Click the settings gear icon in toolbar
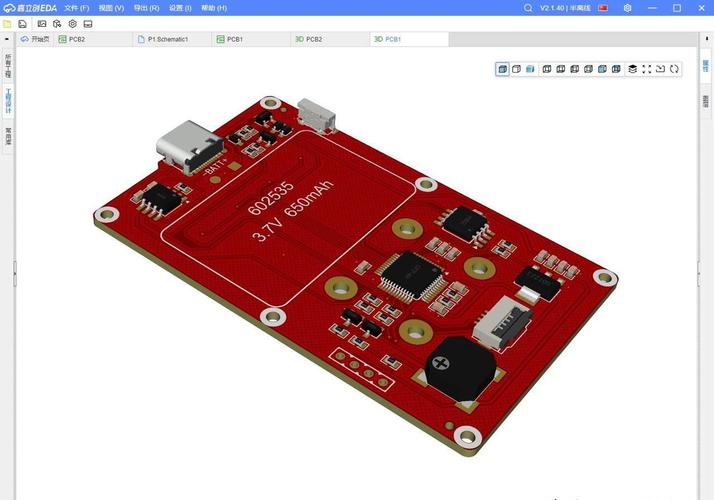Viewport: 714px width, 500px height. pos(72,23)
